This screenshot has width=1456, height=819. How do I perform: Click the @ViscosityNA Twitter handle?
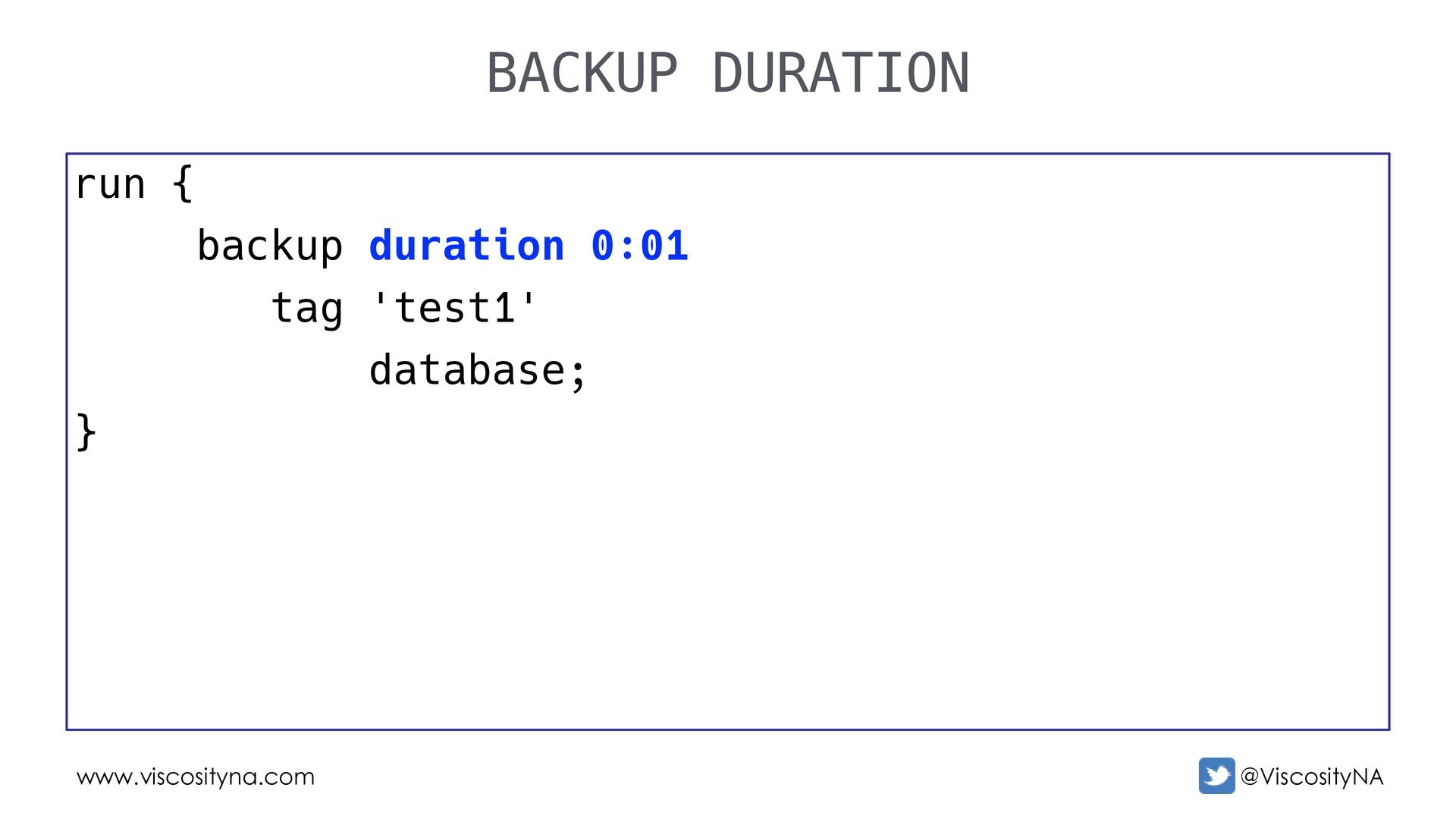pyautogui.click(x=1311, y=777)
